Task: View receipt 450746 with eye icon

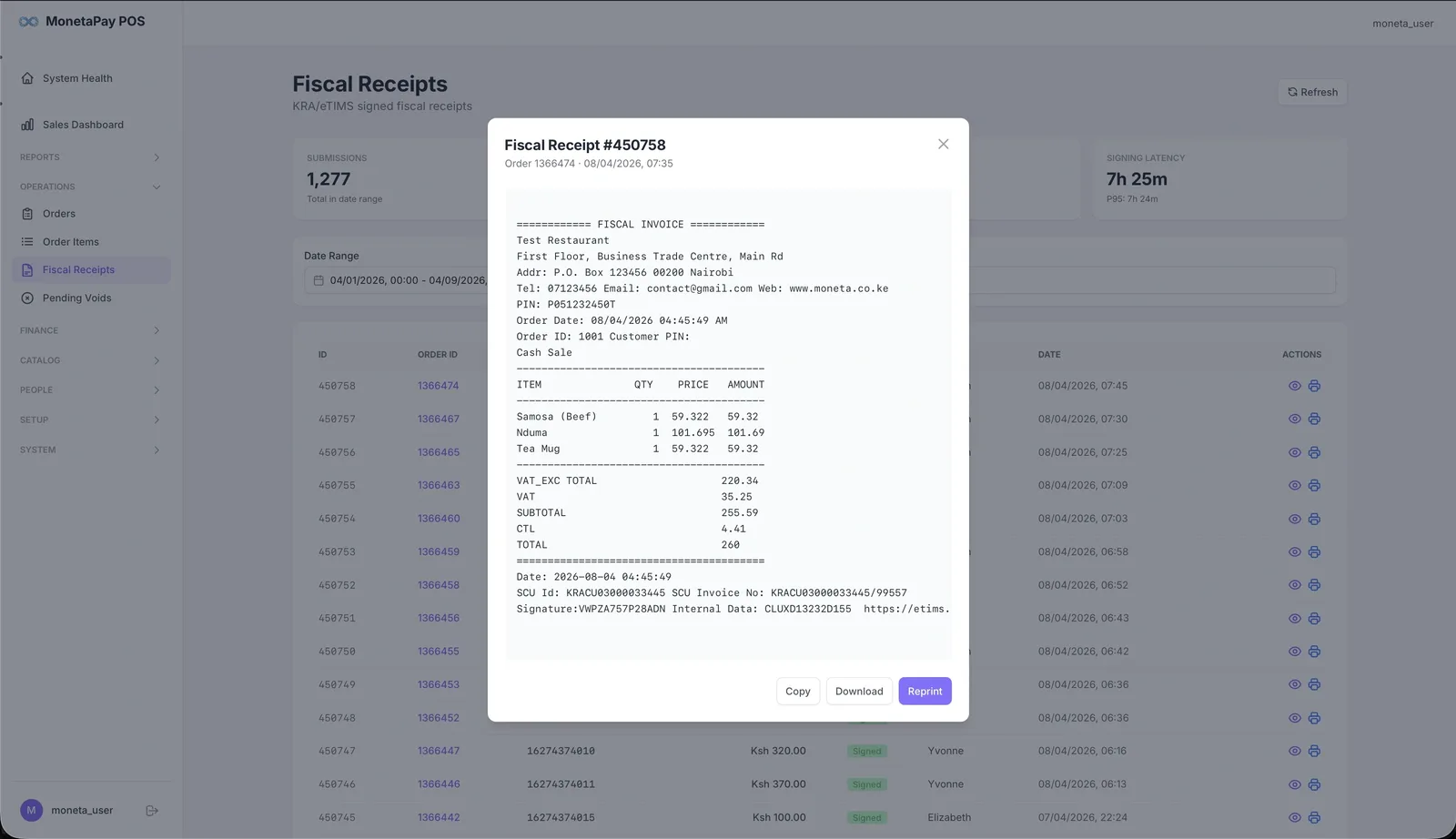Action: tap(1295, 784)
